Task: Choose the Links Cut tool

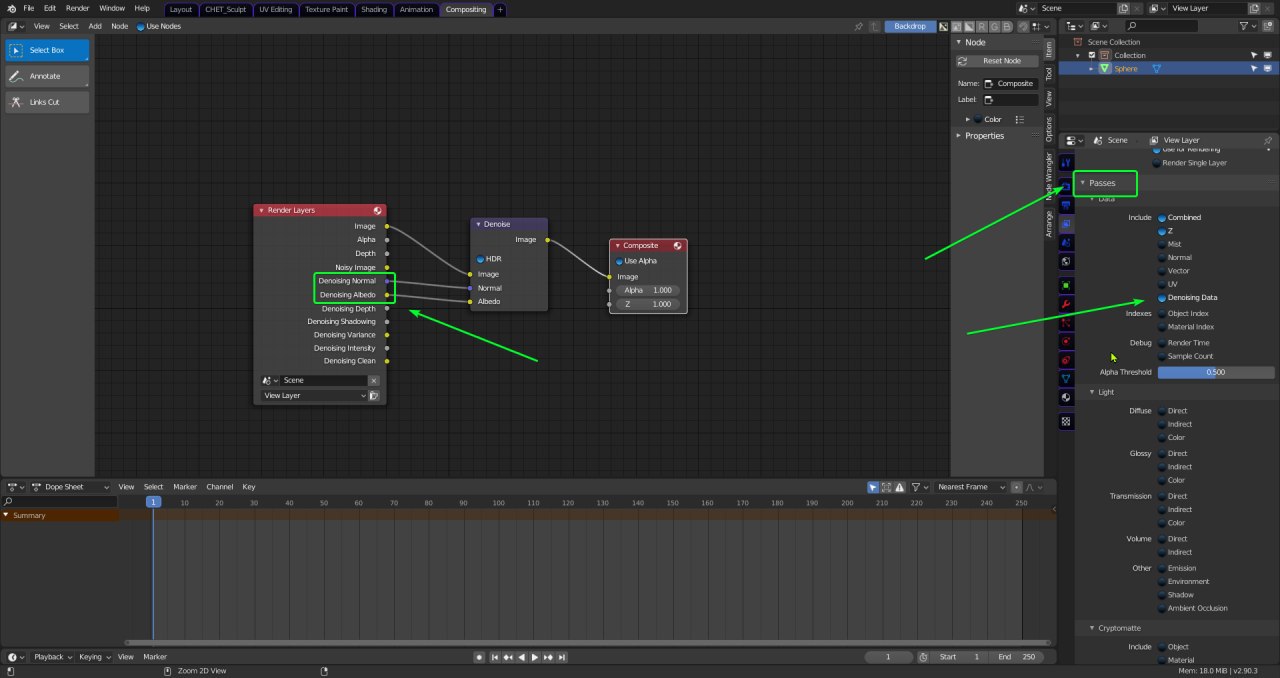Action: coord(47,102)
